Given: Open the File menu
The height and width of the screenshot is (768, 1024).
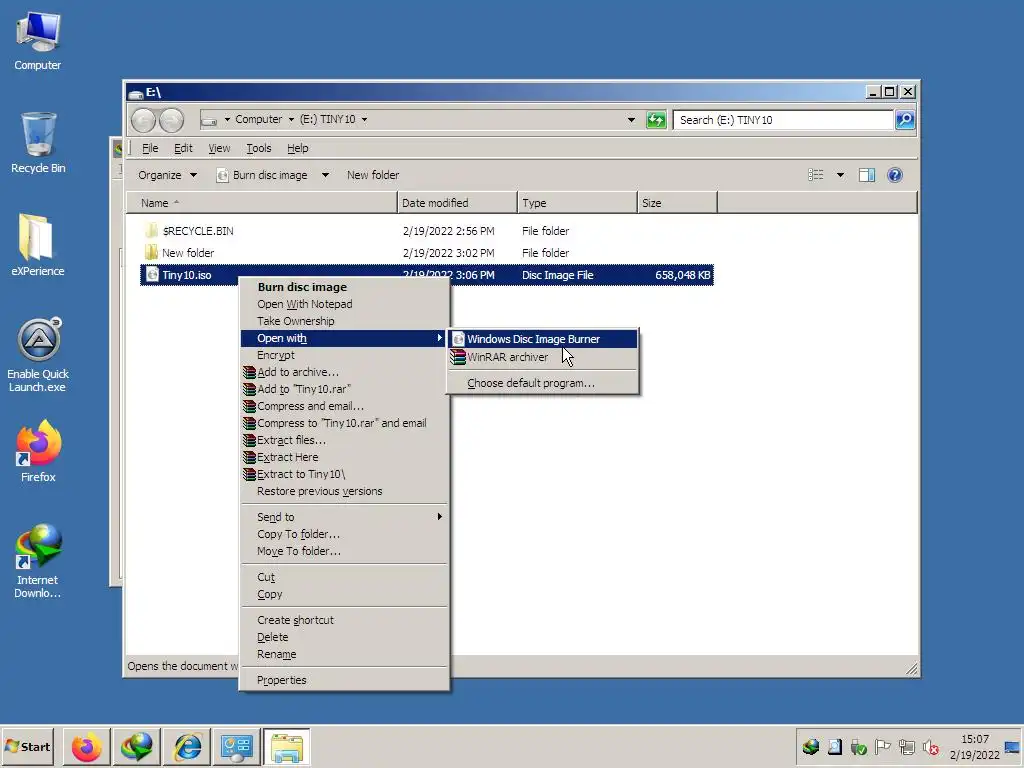Looking at the screenshot, I should click(150, 148).
